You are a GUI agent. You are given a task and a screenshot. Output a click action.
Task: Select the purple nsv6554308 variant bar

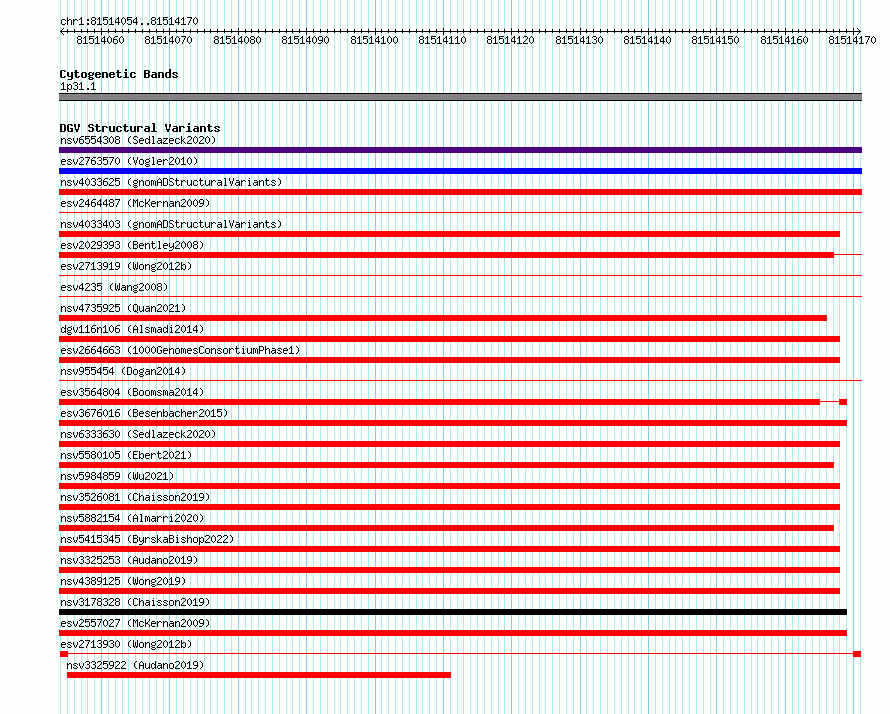pyautogui.click(x=460, y=150)
